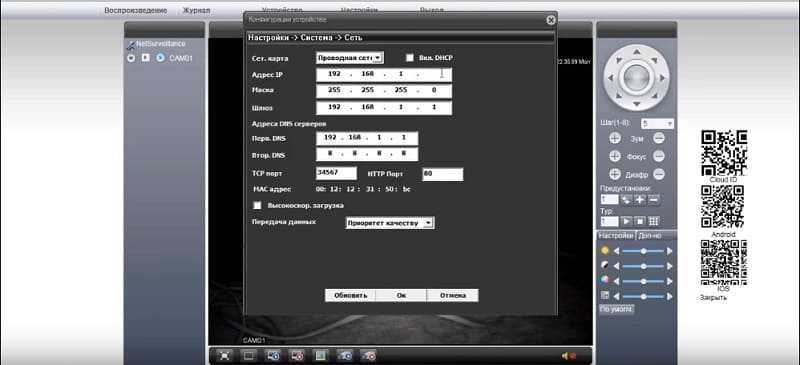The height and width of the screenshot is (365, 800).
Task: Click left arrow of contrast slider
Action: [616, 266]
